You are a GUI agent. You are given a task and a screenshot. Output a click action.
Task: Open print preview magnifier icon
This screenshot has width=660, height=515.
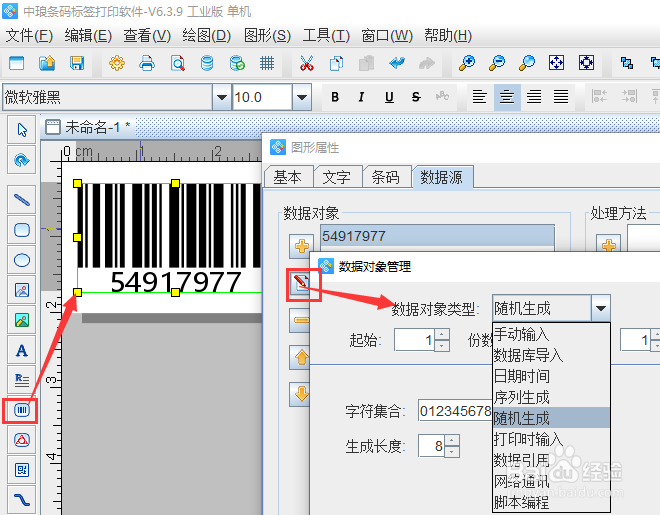[x=177, y=63]
